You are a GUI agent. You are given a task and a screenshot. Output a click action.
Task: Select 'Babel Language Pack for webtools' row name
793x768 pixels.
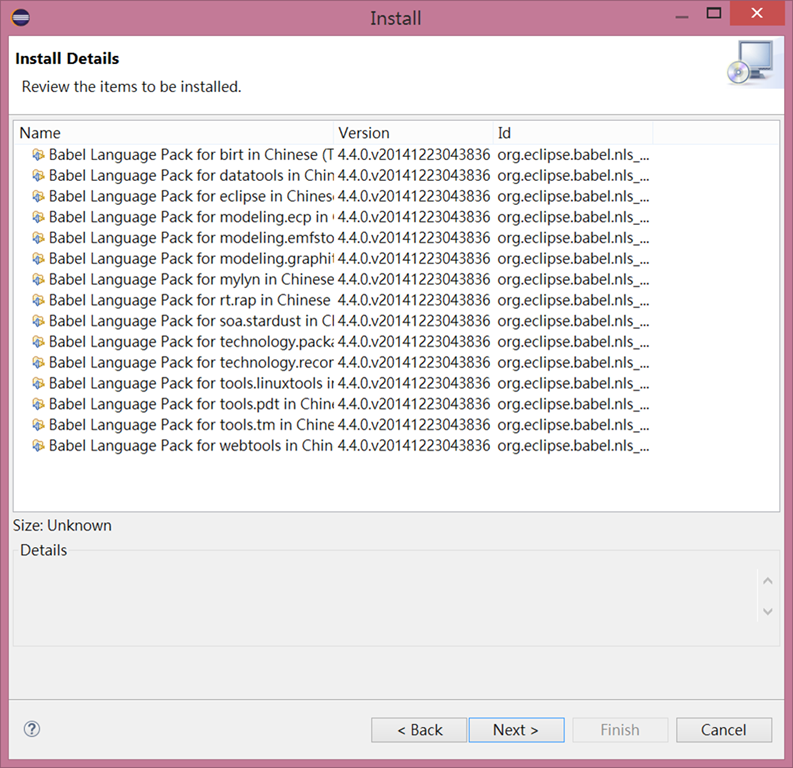(x=191, y=445)
